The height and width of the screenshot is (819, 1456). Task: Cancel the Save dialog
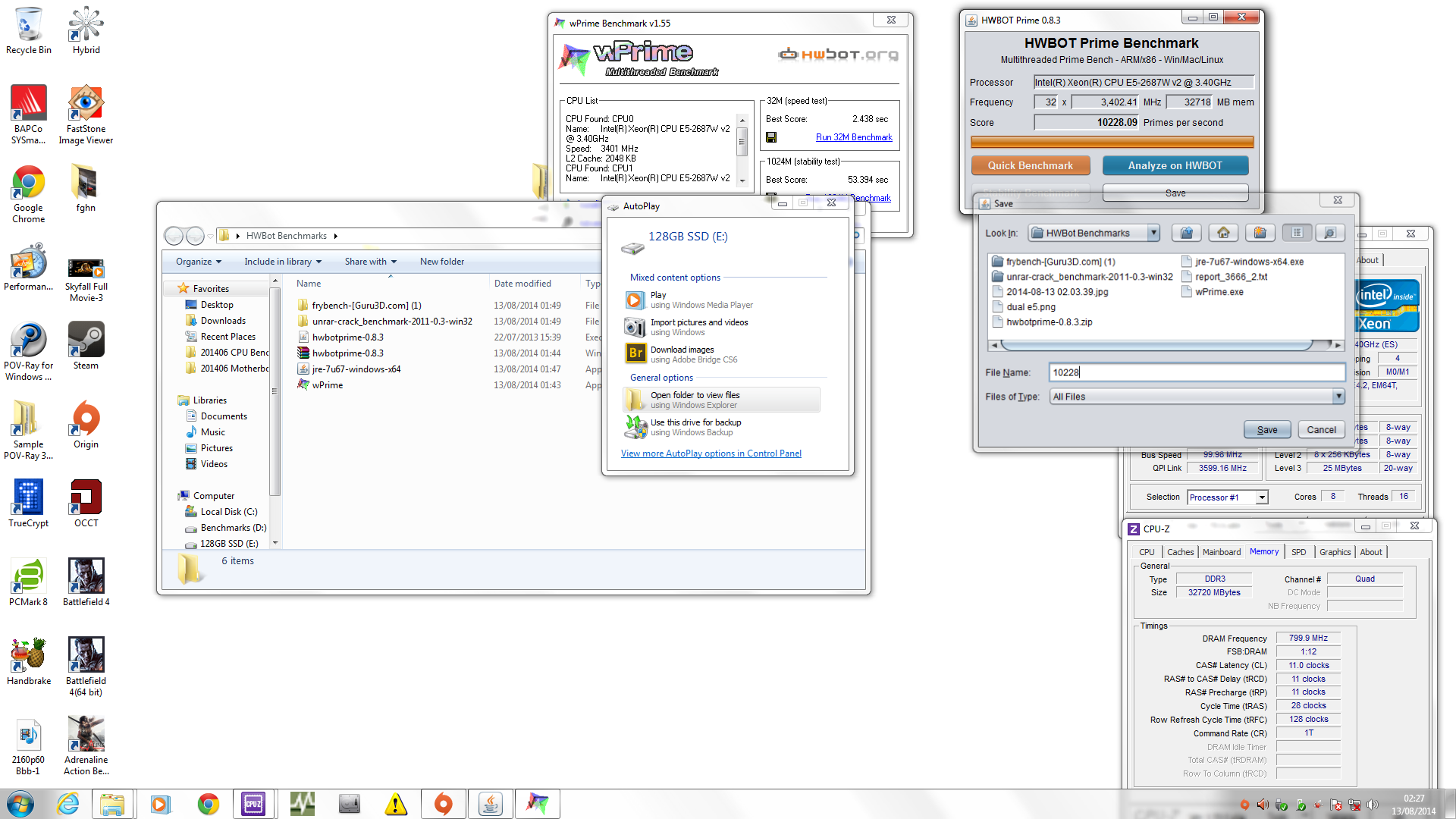point(1322,429)
